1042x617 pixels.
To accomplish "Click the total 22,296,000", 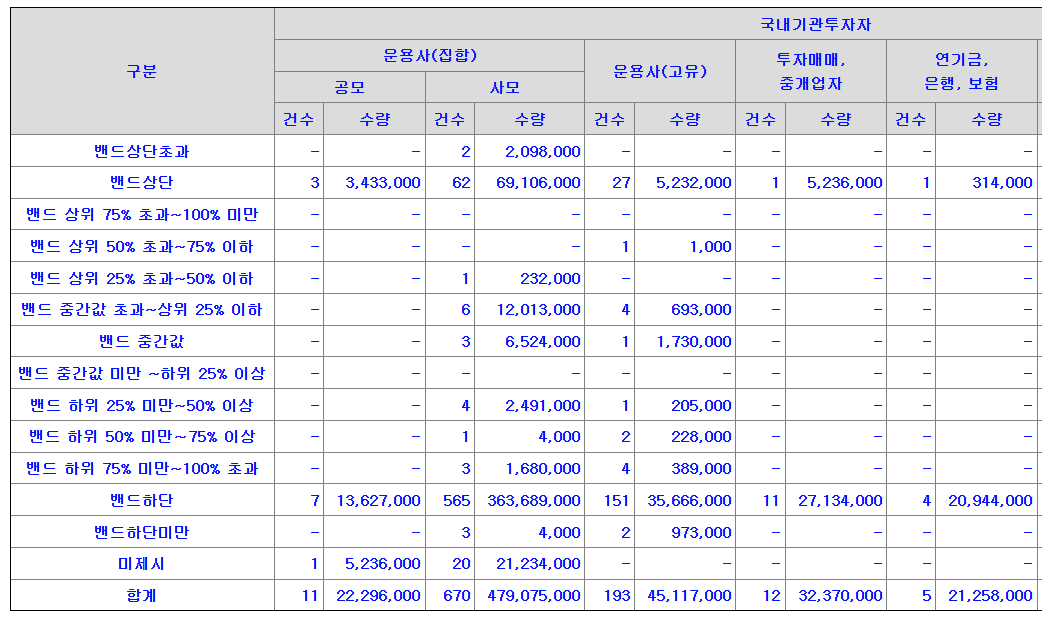I will 379,596.
